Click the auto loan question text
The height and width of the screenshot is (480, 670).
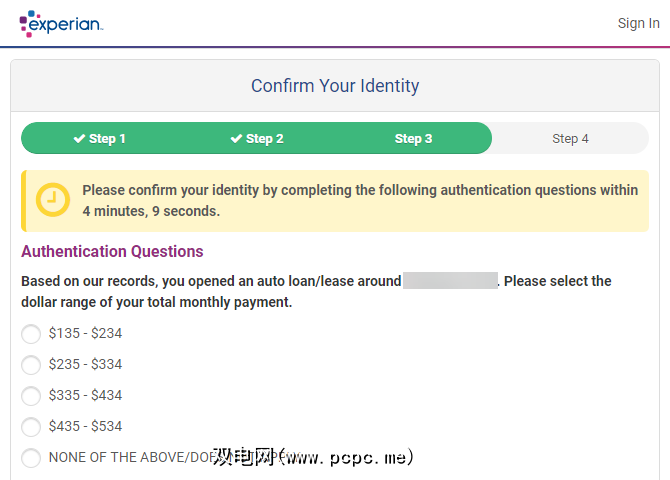coord(210,282)
